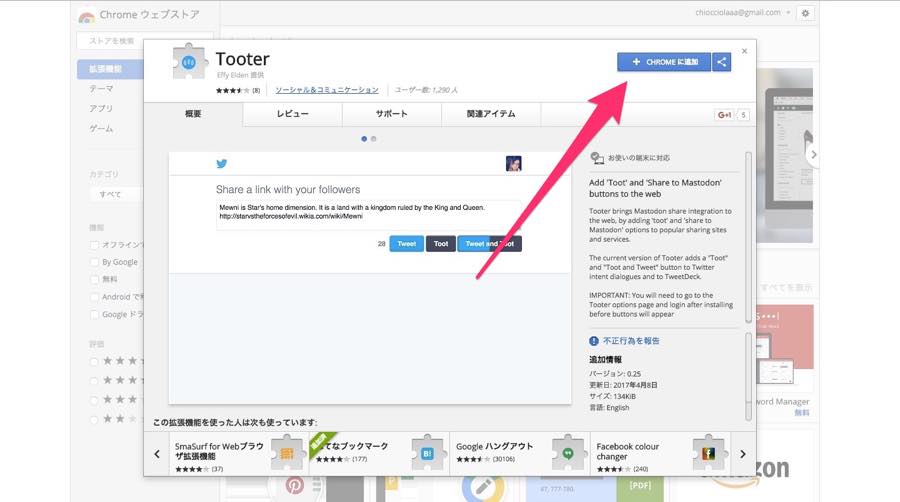The image size is (900, 502).
Task: Click the Tooter extension puzzle icon
Action: [189, 61]
